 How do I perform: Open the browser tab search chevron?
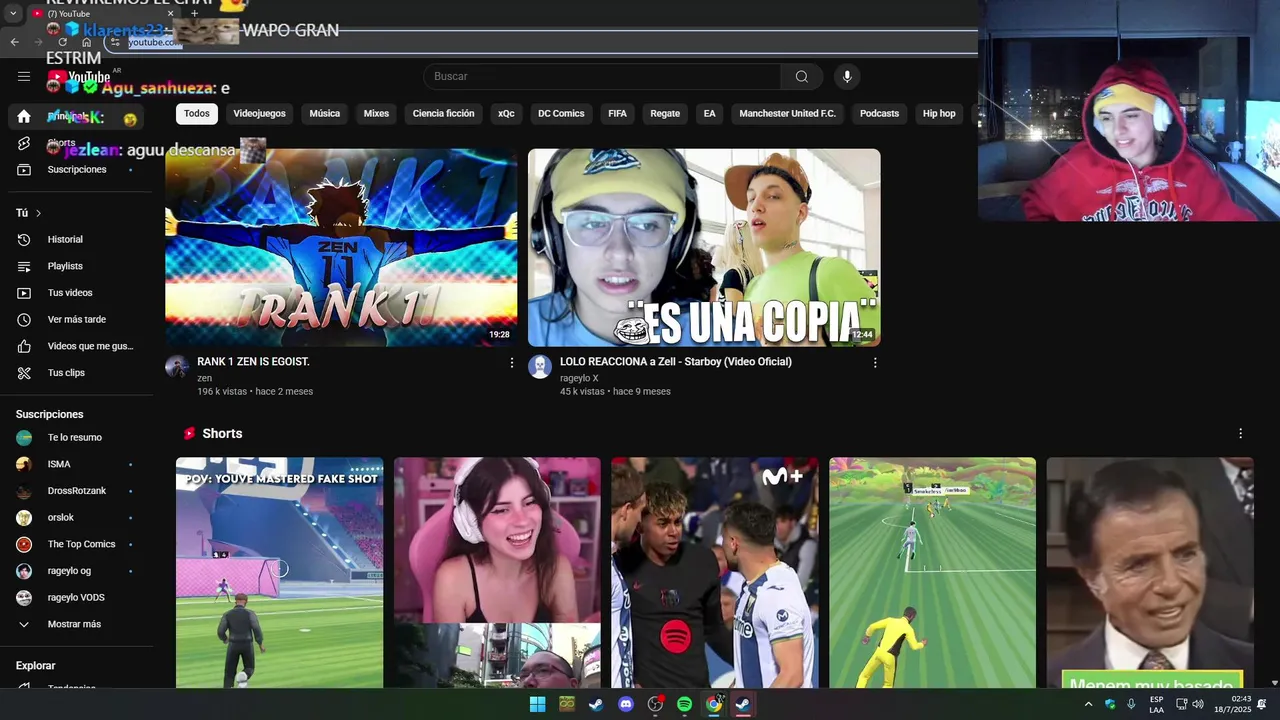[x=13, y=14]
